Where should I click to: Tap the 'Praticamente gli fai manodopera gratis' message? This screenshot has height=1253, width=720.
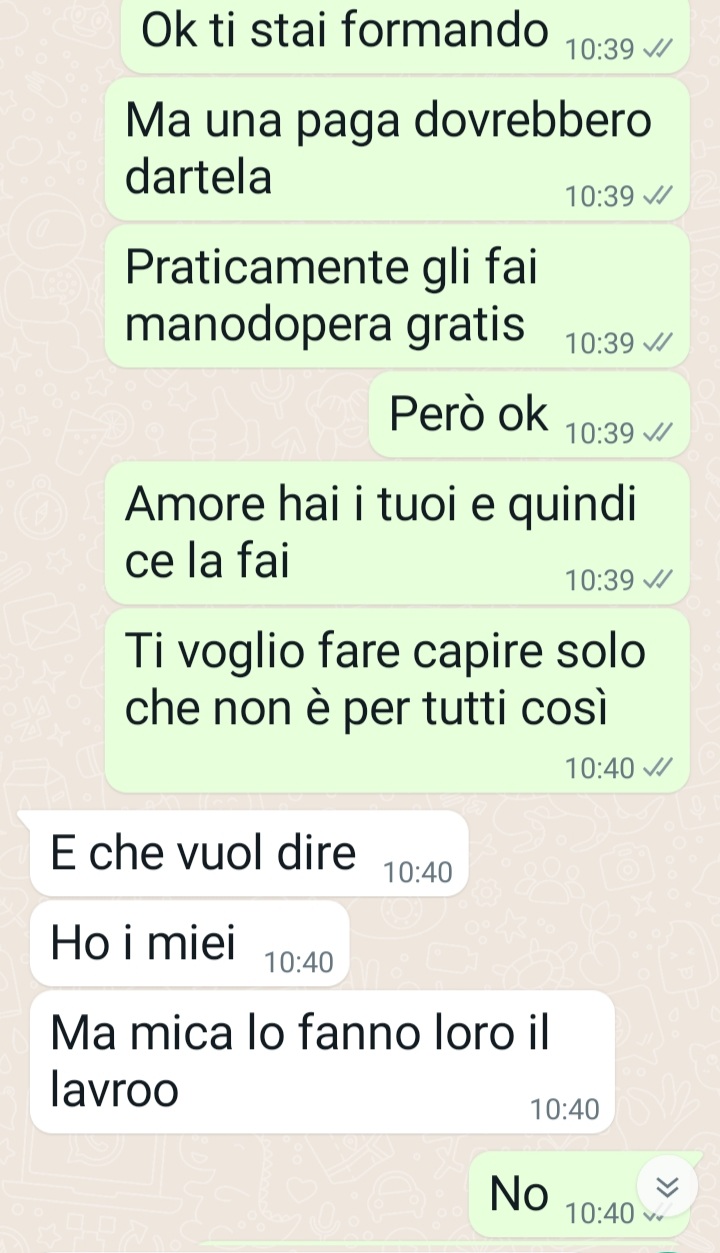[x=397, y=295]
